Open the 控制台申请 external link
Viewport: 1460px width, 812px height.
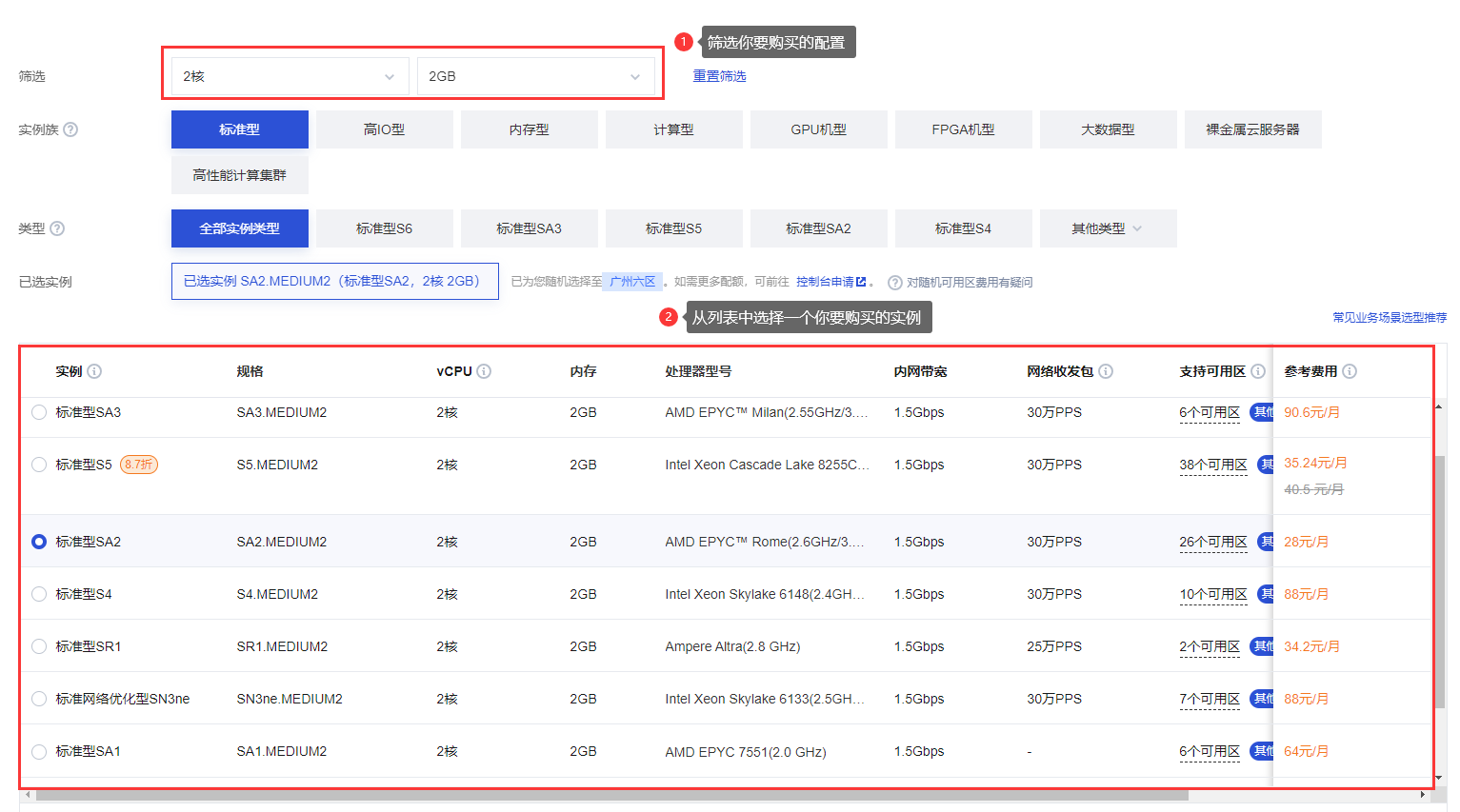pyautogui.click(x=831, y=282)
